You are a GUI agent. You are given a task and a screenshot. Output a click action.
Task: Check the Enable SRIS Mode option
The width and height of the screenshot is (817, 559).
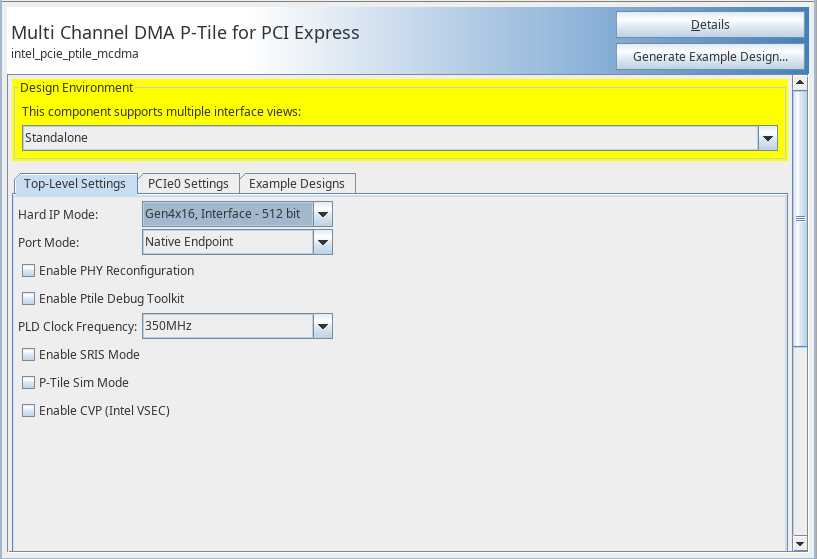(29, 355)
